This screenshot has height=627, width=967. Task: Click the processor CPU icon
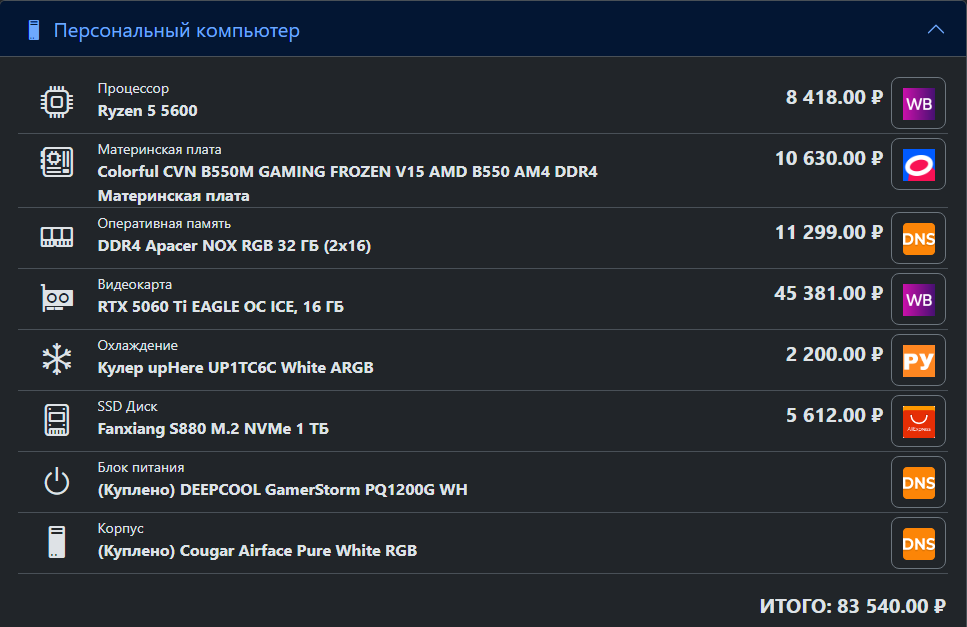(57, 103)
